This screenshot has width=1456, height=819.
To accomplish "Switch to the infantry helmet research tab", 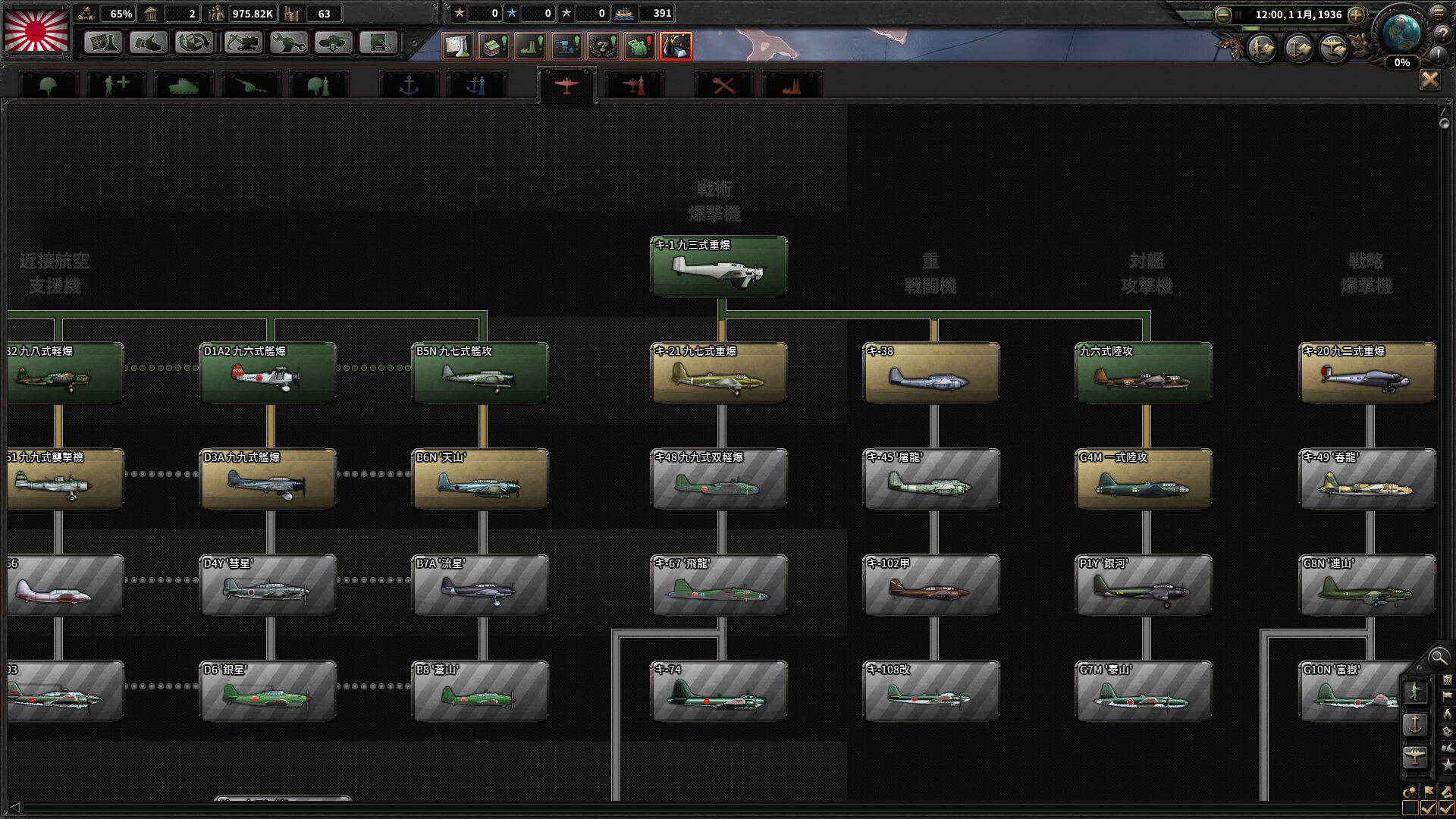I will pos(48,86).
